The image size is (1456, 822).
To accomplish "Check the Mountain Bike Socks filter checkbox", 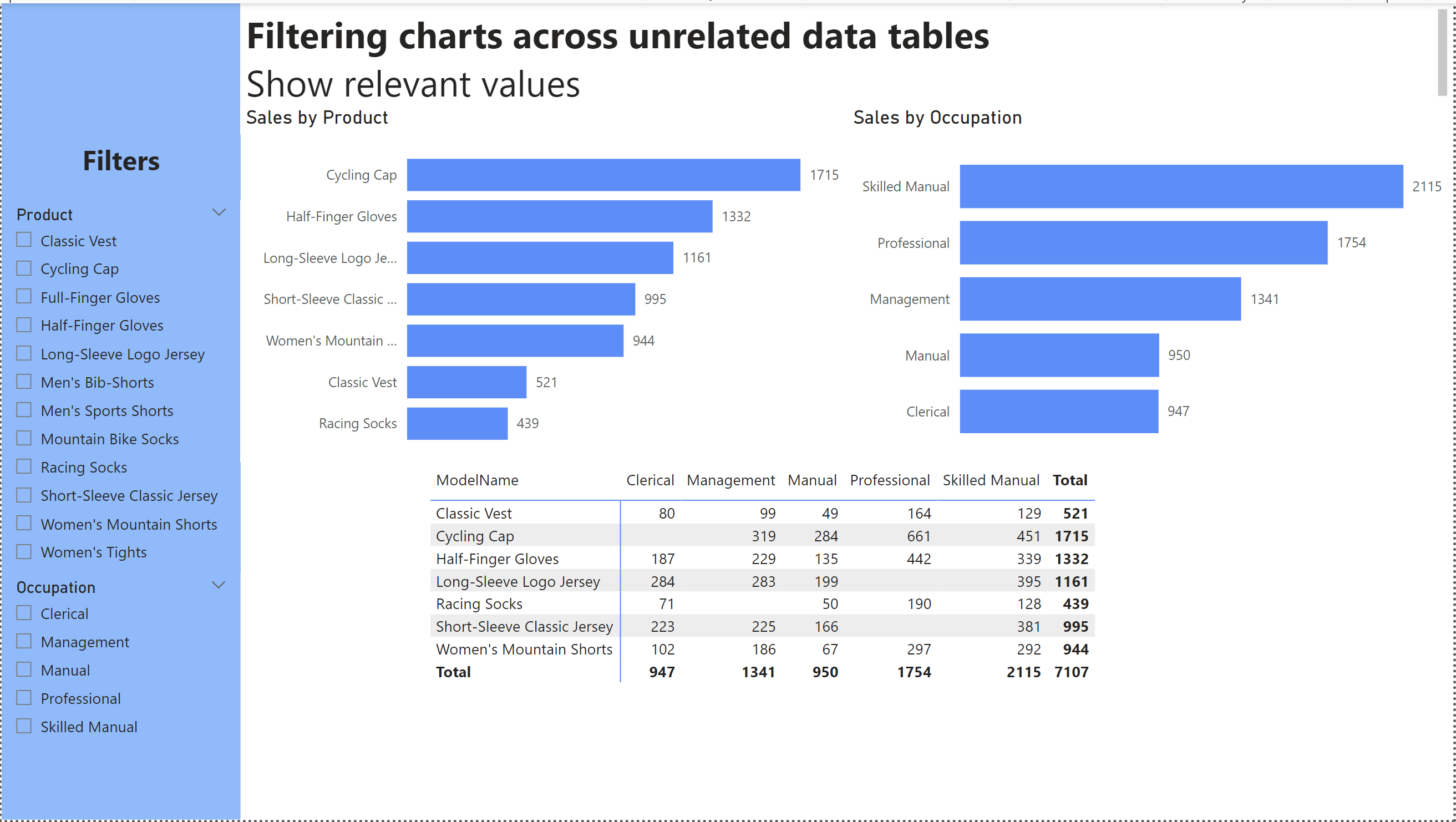I will point(24,439).
